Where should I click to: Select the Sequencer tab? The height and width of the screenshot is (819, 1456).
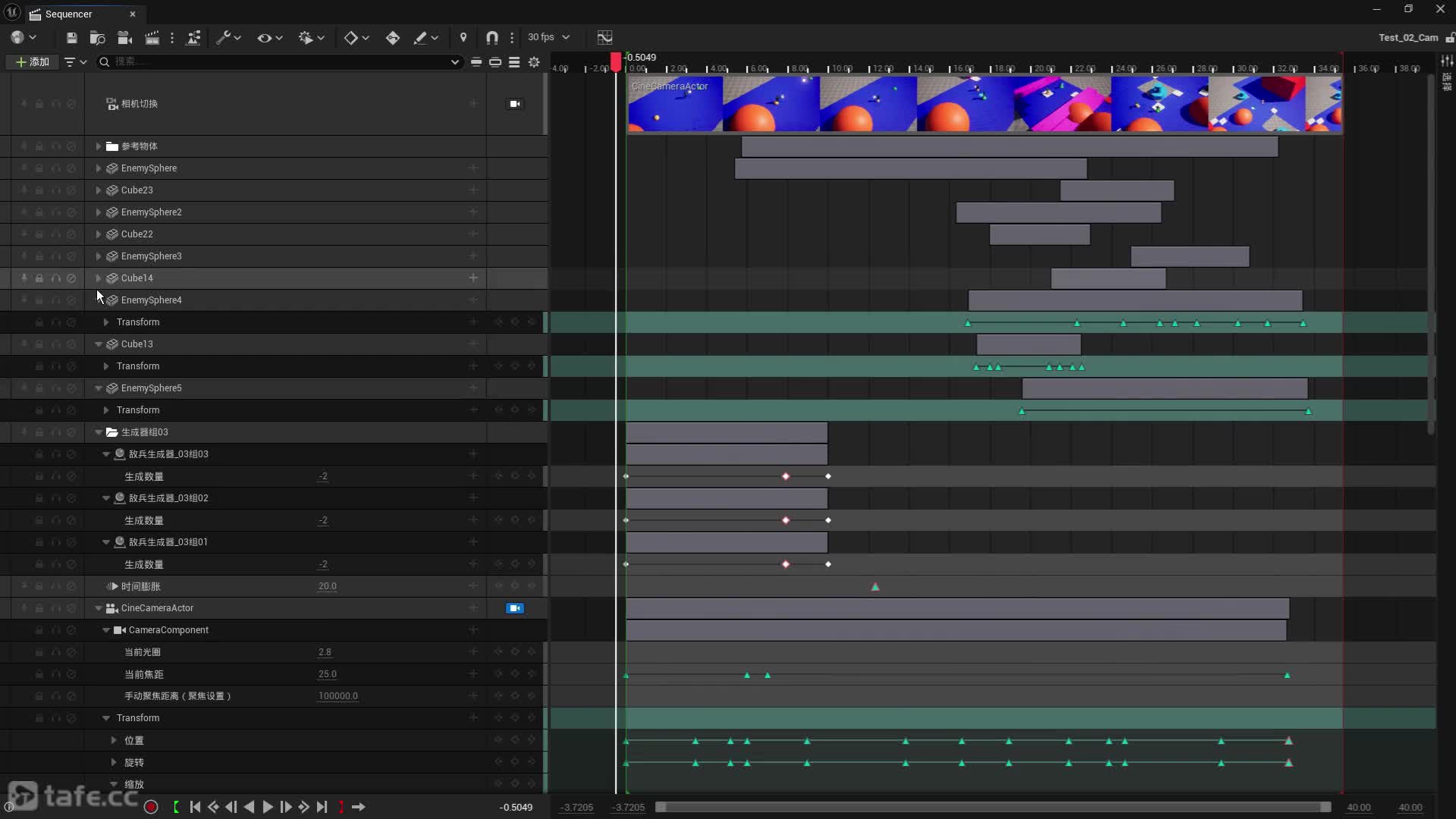pos(68,14)
